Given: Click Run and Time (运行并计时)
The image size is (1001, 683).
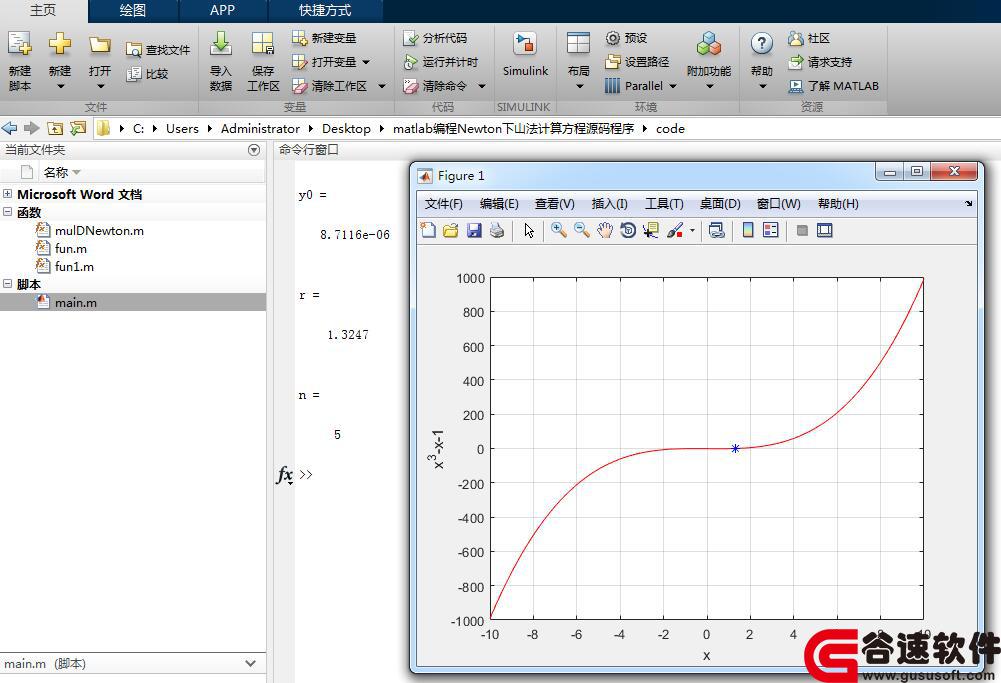Looking at the screenshot, I should click(440, 62).
